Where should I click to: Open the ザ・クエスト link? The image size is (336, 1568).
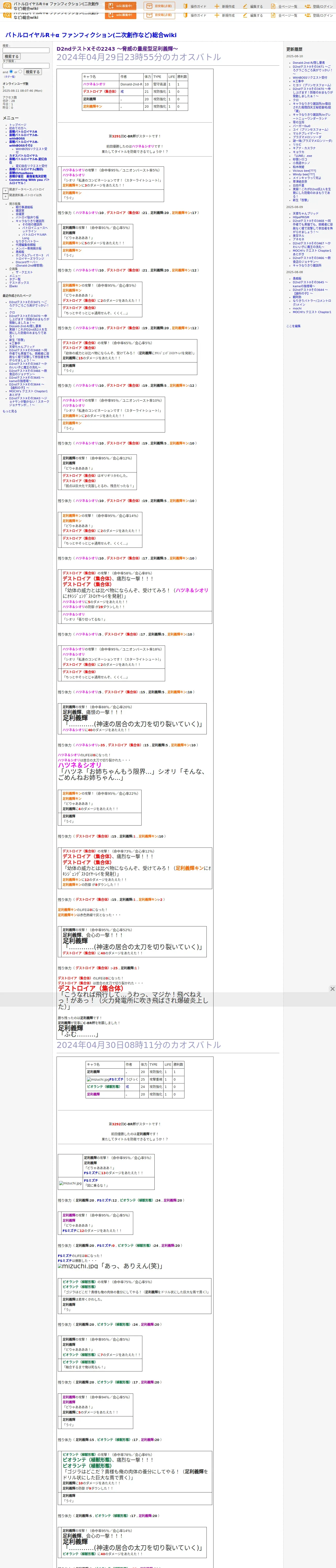pos(24,272)
